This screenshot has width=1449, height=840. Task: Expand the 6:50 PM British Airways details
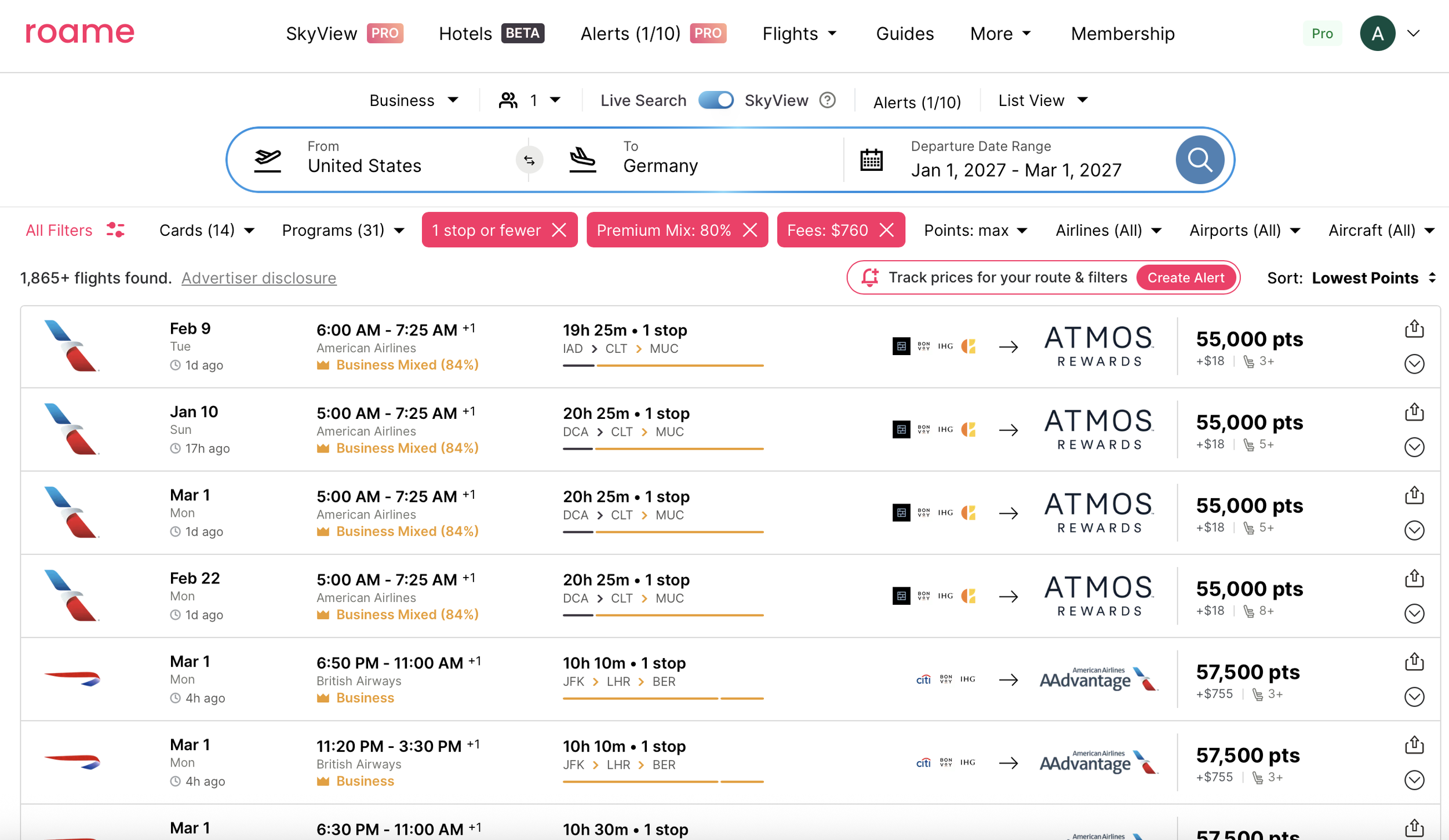[1414, 697]
